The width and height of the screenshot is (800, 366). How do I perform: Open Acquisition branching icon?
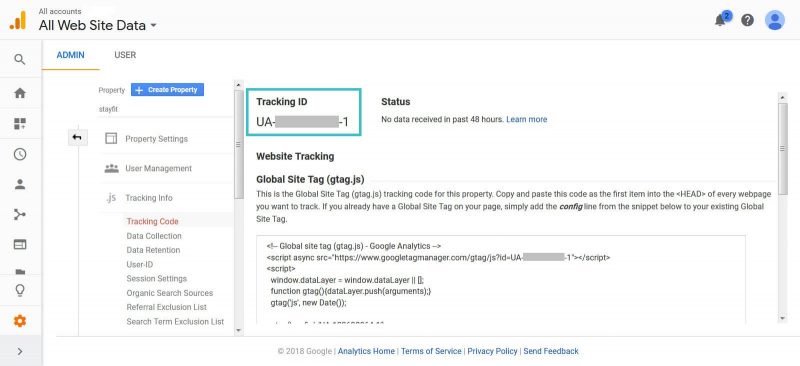pyautogui.click(x=19, y=214)
